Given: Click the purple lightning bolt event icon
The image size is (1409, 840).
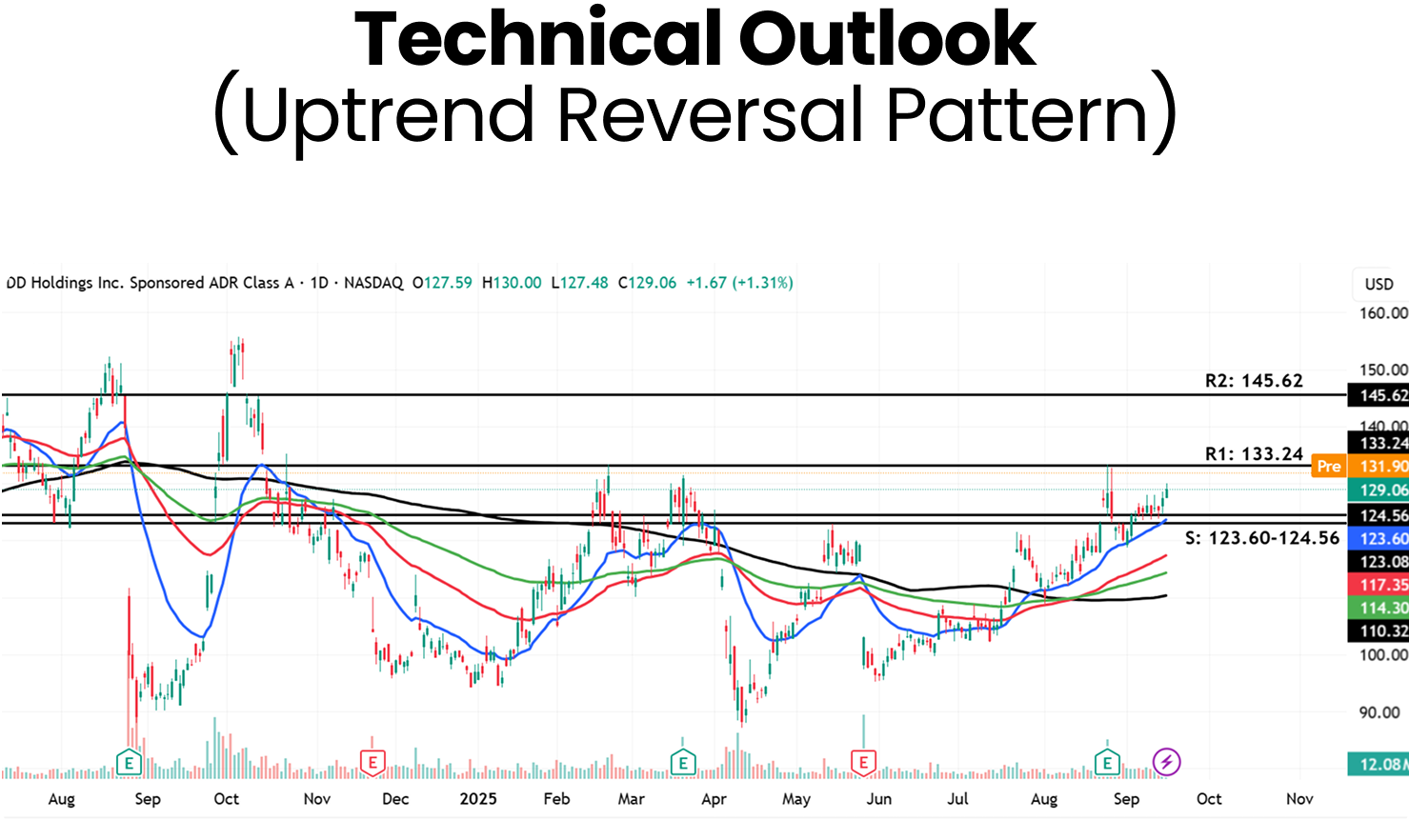Looking at the screenshot, I should (1167, 762).
